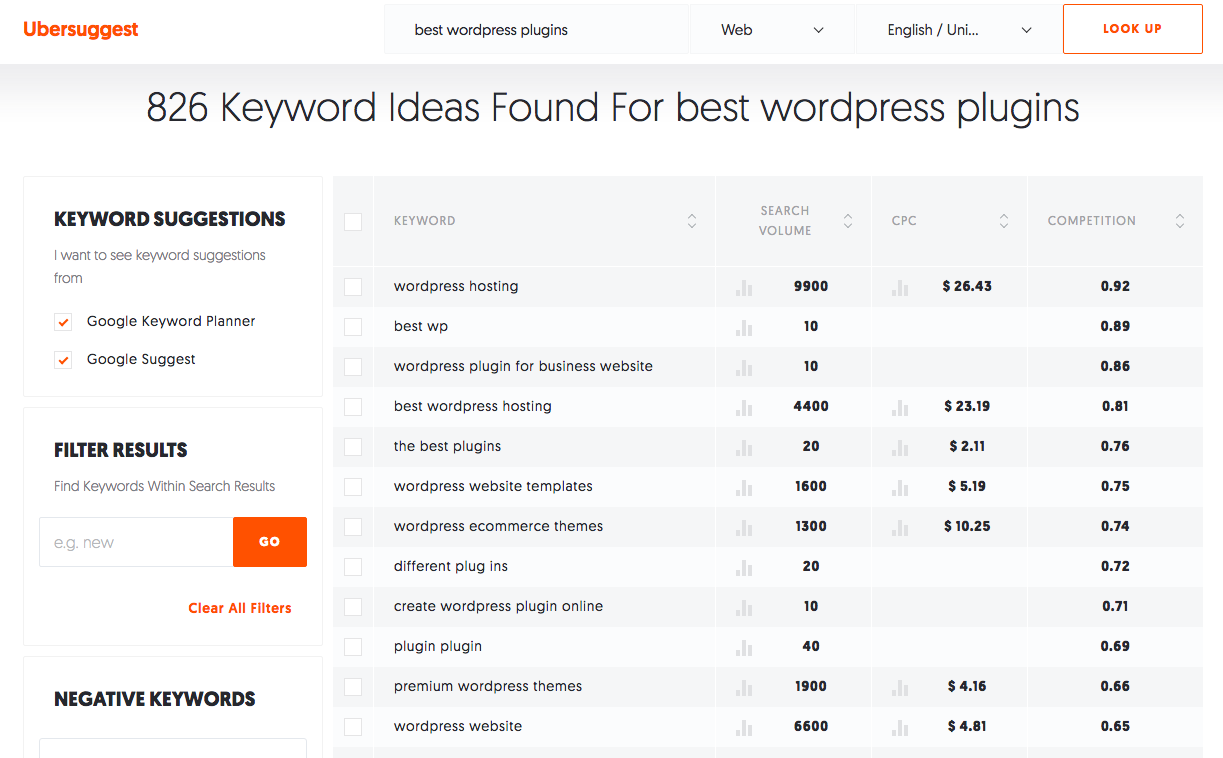Click the Ubersuggest logo
1223x758 pixels.
point(81,30)
